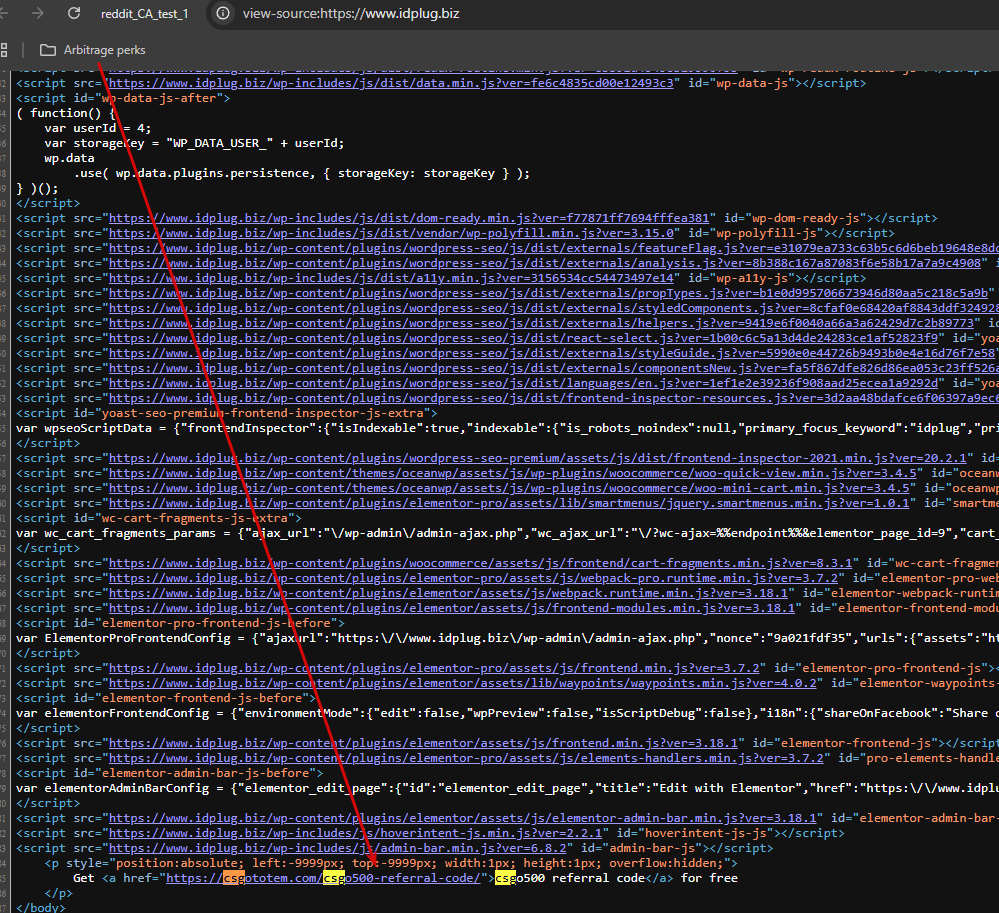Click the browser reload icon
This screenshot has width=999, height=913.
coord(74,13)
